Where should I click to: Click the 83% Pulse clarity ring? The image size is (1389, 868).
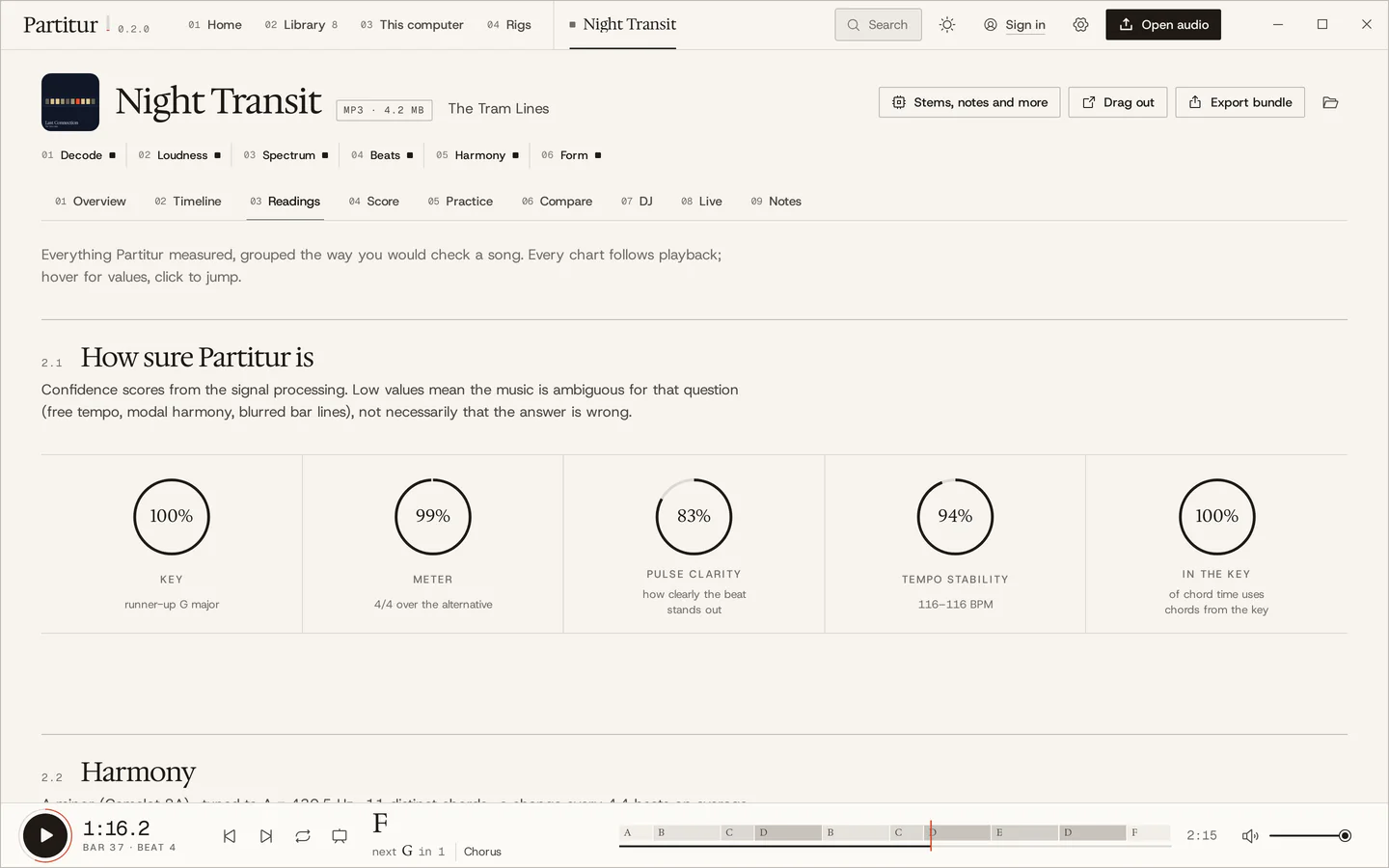pyautogui.click(x=694, y=517)
